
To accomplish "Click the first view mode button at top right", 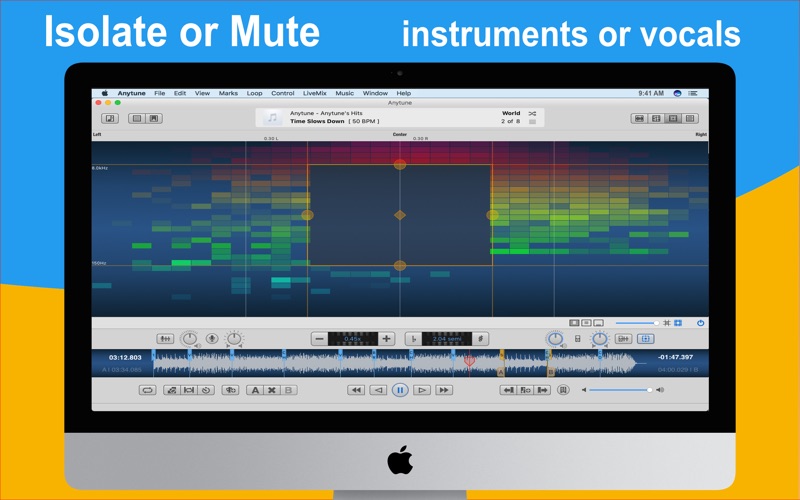I will pyautogui.click(x=639, y=118).
